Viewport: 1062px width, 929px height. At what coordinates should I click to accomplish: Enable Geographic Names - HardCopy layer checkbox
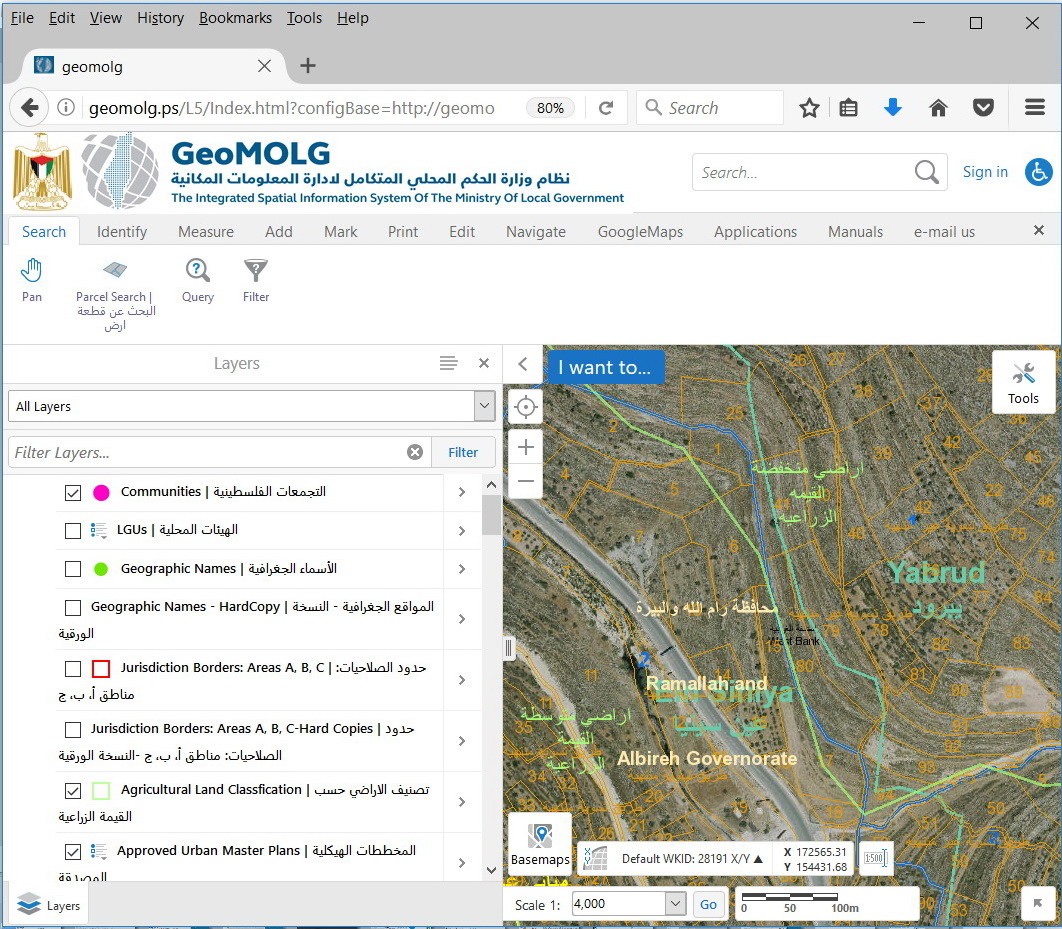click(x=72, y=607)
